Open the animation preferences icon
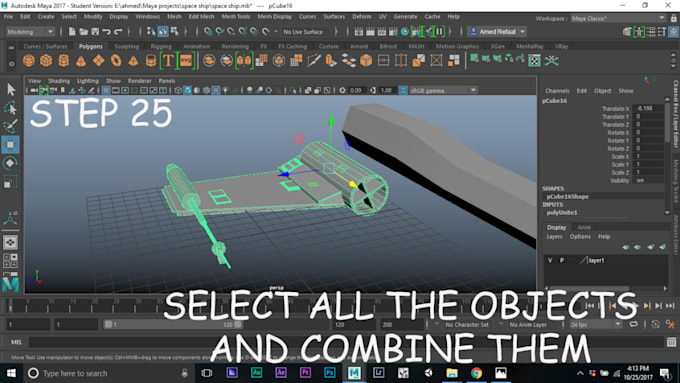Viewport: 680px width, 383px height. (x=670, y=324)
